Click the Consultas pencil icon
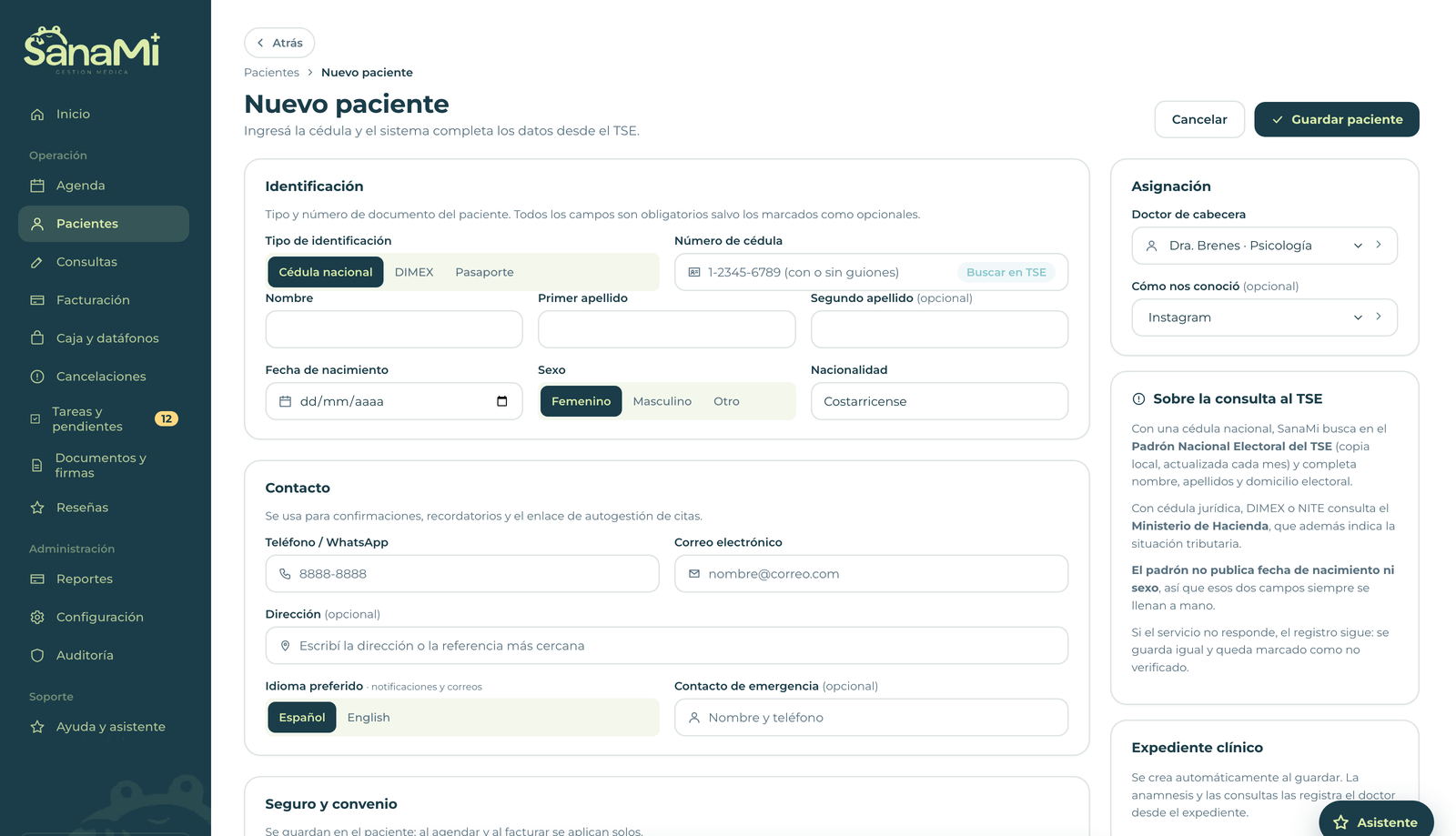The image size is (1456, 836). coord(37,262)
